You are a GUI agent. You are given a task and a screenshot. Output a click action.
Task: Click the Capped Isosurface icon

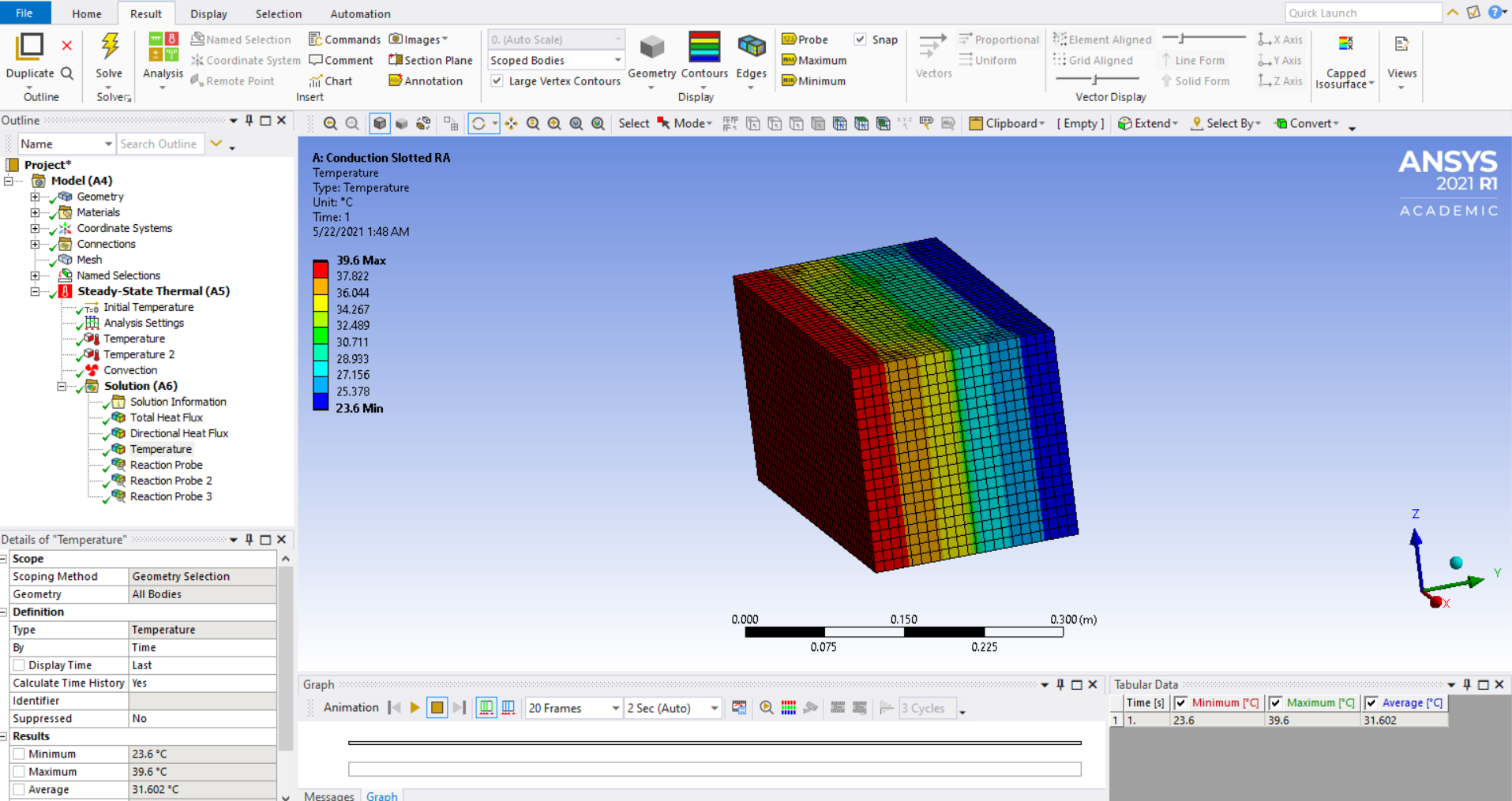[x=1345, y=44]
